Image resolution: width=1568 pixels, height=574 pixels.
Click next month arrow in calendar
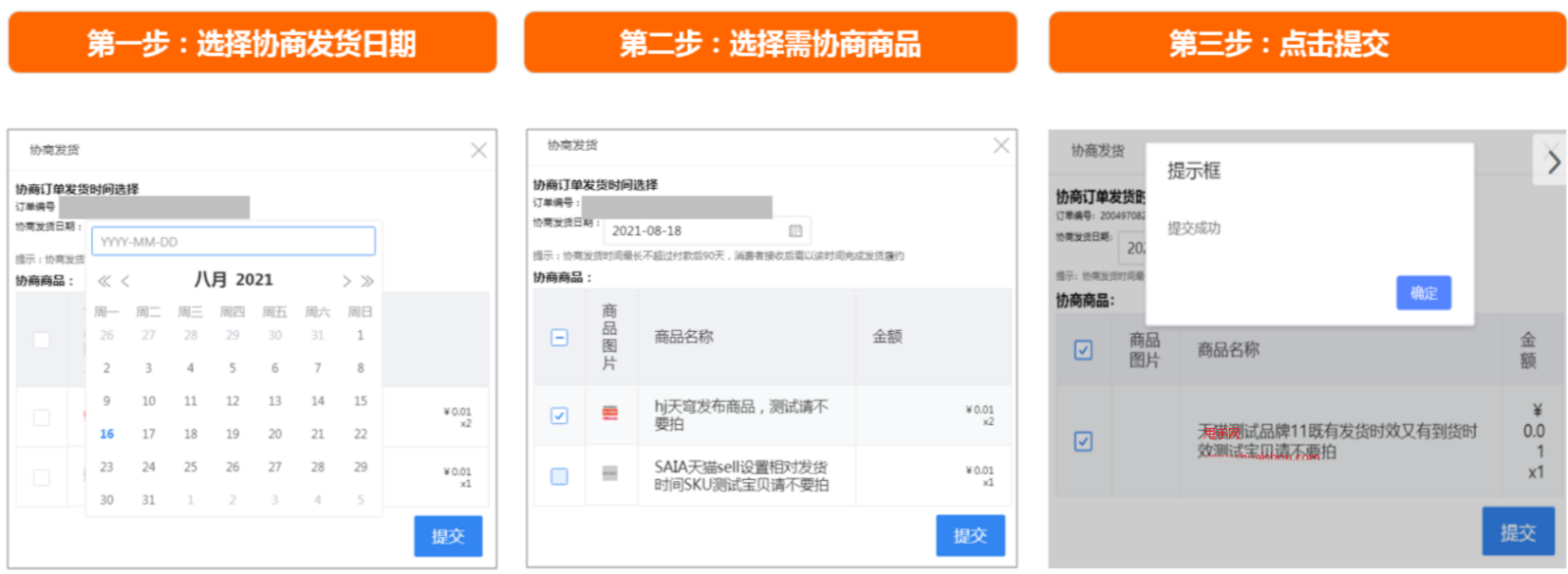tap(346, 281)
